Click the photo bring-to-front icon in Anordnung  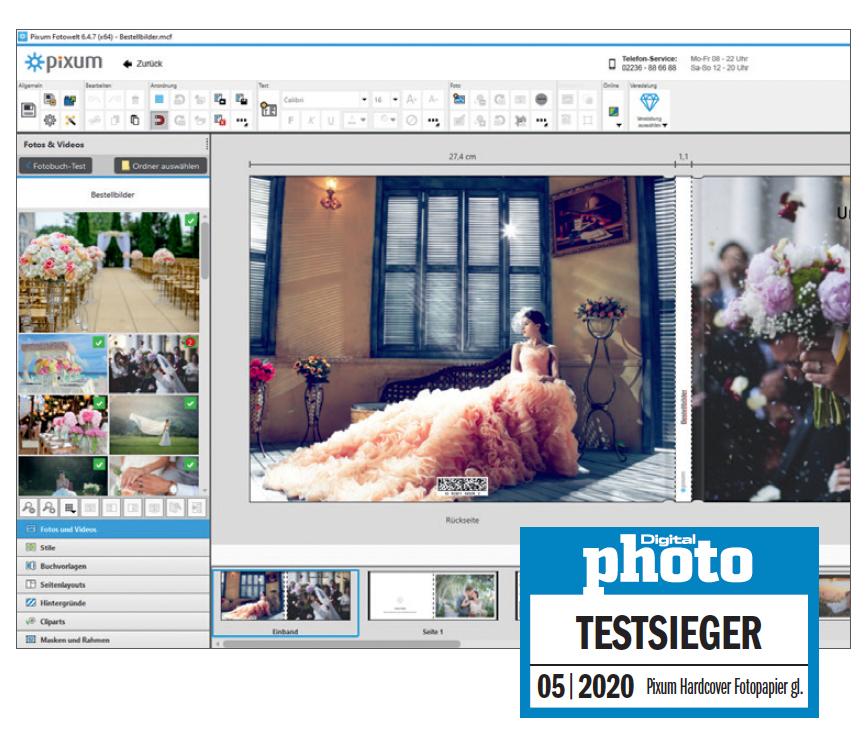[241, 100]
